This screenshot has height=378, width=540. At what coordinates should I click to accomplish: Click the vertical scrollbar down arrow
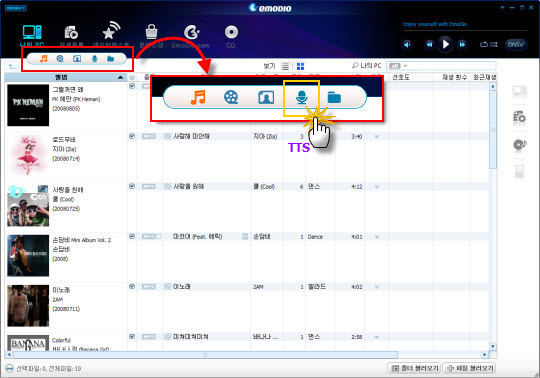[493, 346]
